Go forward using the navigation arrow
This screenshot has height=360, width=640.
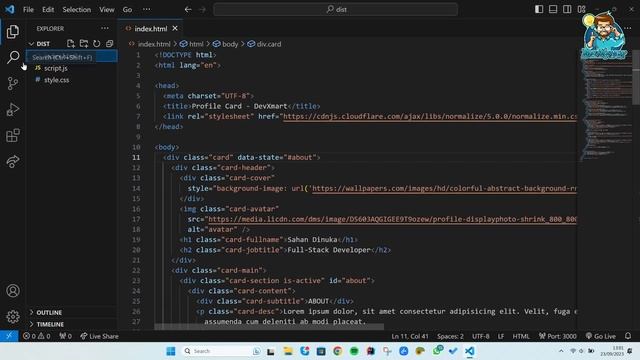tap(202, 9)
